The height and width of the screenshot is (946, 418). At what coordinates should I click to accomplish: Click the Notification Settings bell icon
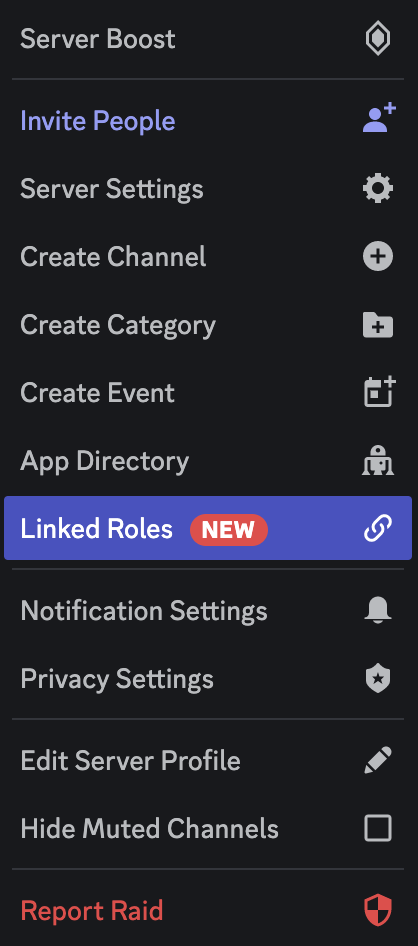(x=378, y=611)
